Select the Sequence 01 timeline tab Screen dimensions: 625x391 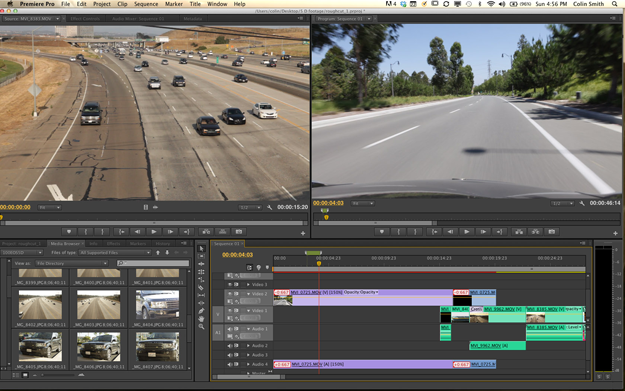tap(227, 244)
